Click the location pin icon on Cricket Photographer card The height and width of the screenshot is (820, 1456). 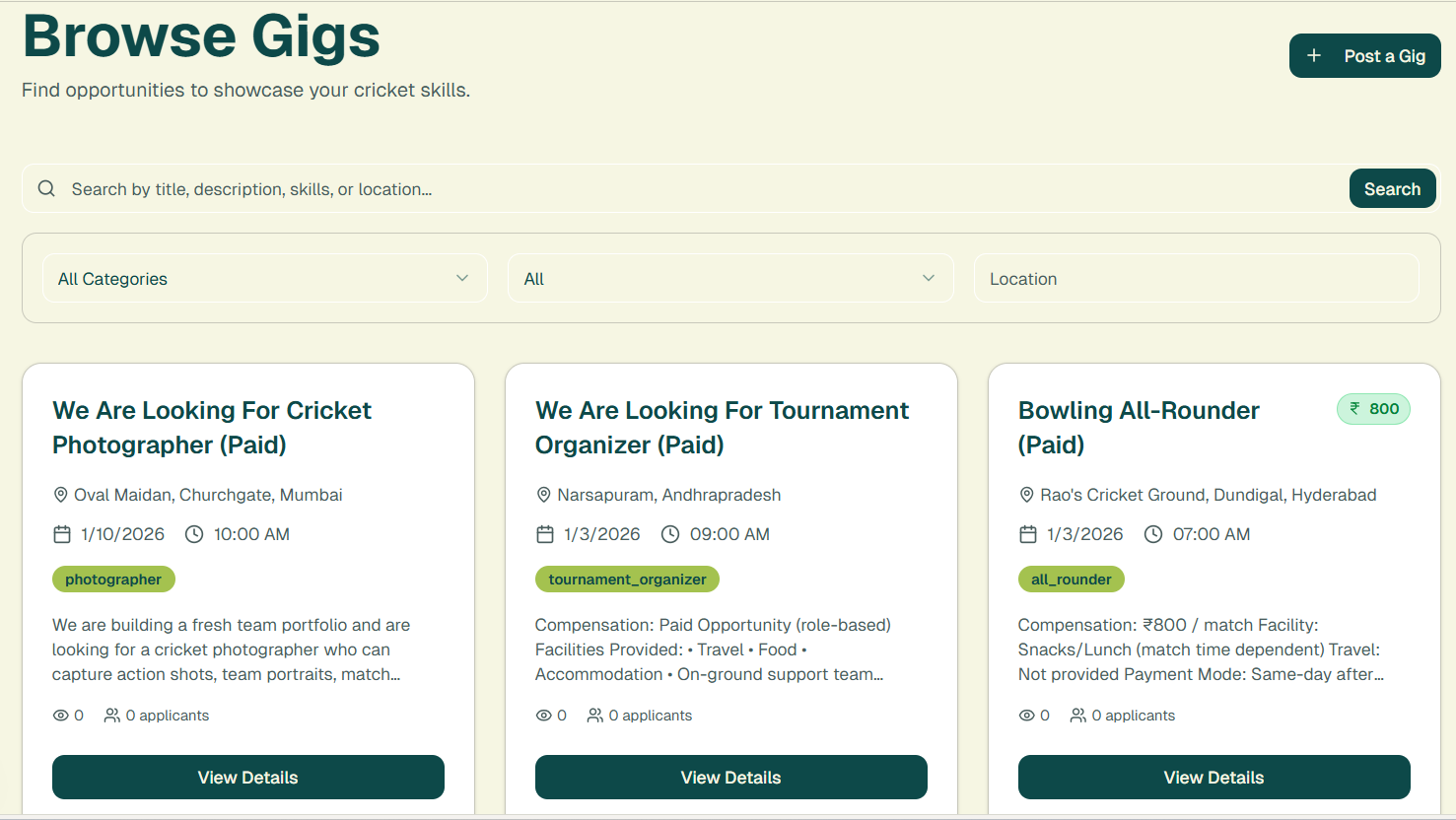point(60,494)
